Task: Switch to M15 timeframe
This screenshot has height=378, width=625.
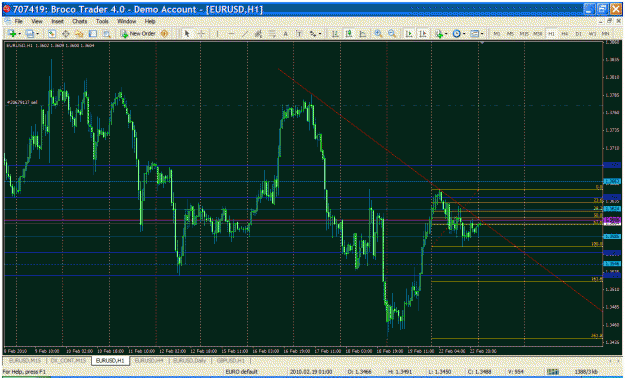Action: coord(524,34)
